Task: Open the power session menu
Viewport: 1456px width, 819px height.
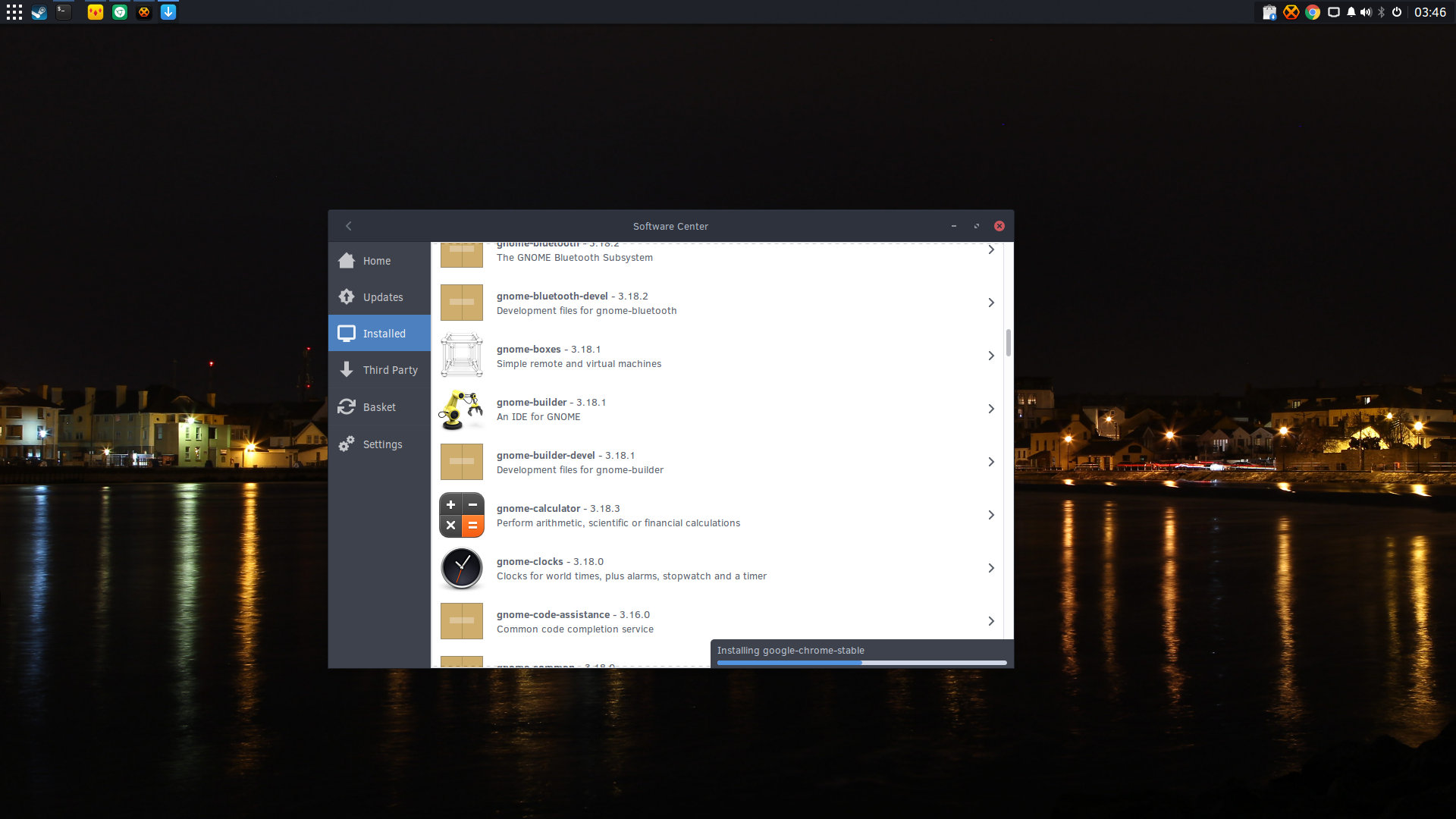Action: [1397, 12]
